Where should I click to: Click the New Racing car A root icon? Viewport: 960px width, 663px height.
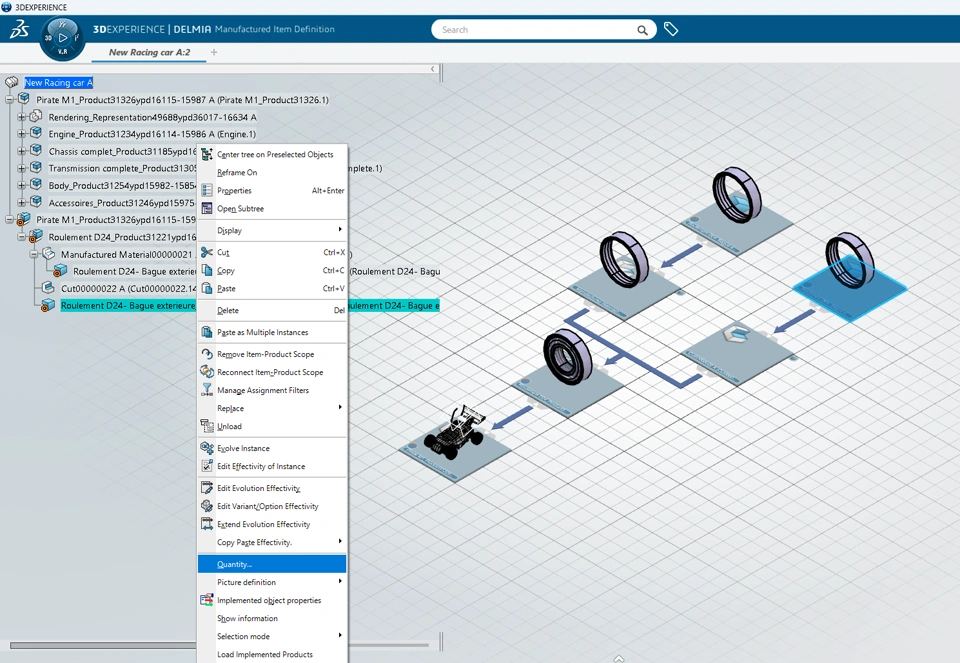pos(12,82)
